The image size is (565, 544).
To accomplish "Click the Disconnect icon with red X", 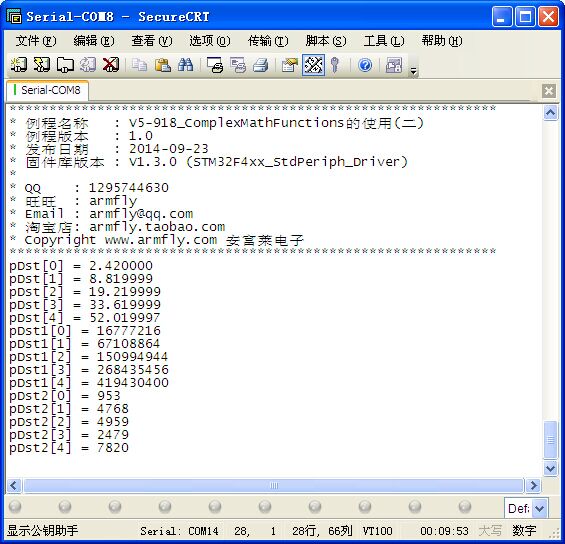I will coord(111,65).
